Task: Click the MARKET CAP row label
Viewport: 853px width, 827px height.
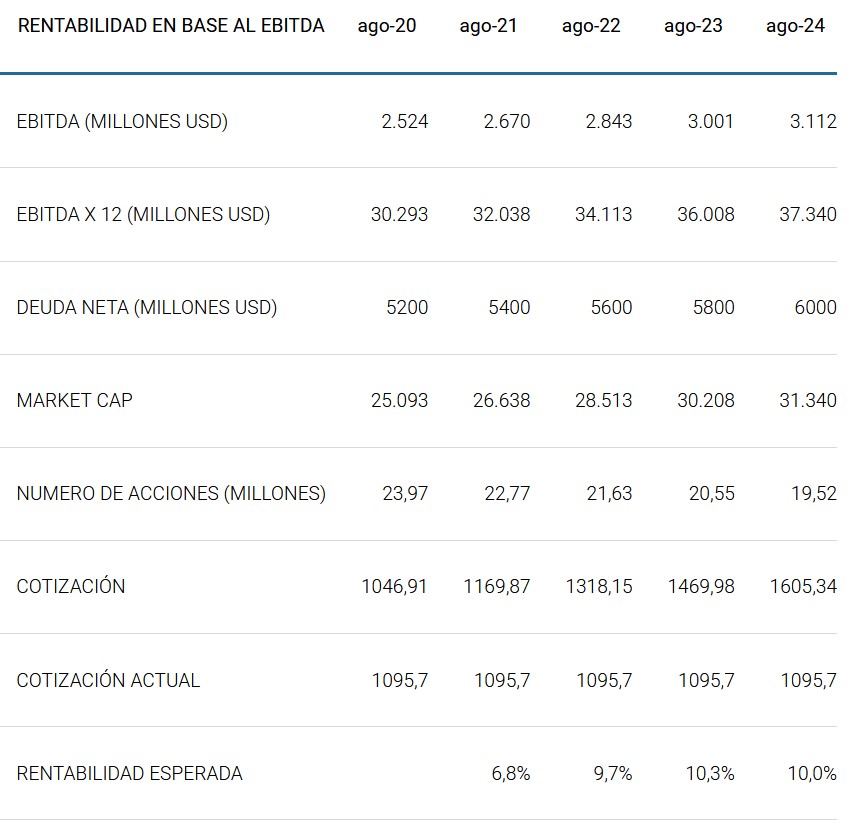Action: click(75, 401)
